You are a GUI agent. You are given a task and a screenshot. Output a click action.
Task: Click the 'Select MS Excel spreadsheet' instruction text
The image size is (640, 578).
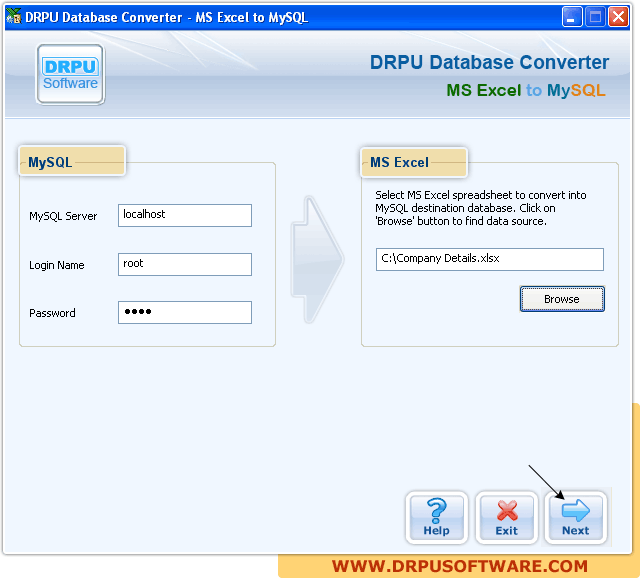(481, 208)
